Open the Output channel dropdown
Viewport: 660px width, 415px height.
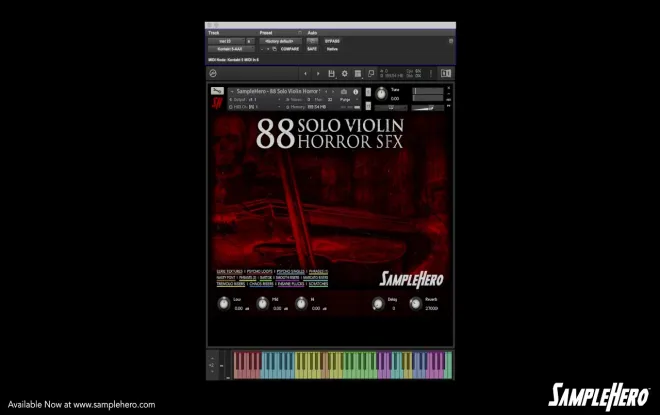(254, 100)
